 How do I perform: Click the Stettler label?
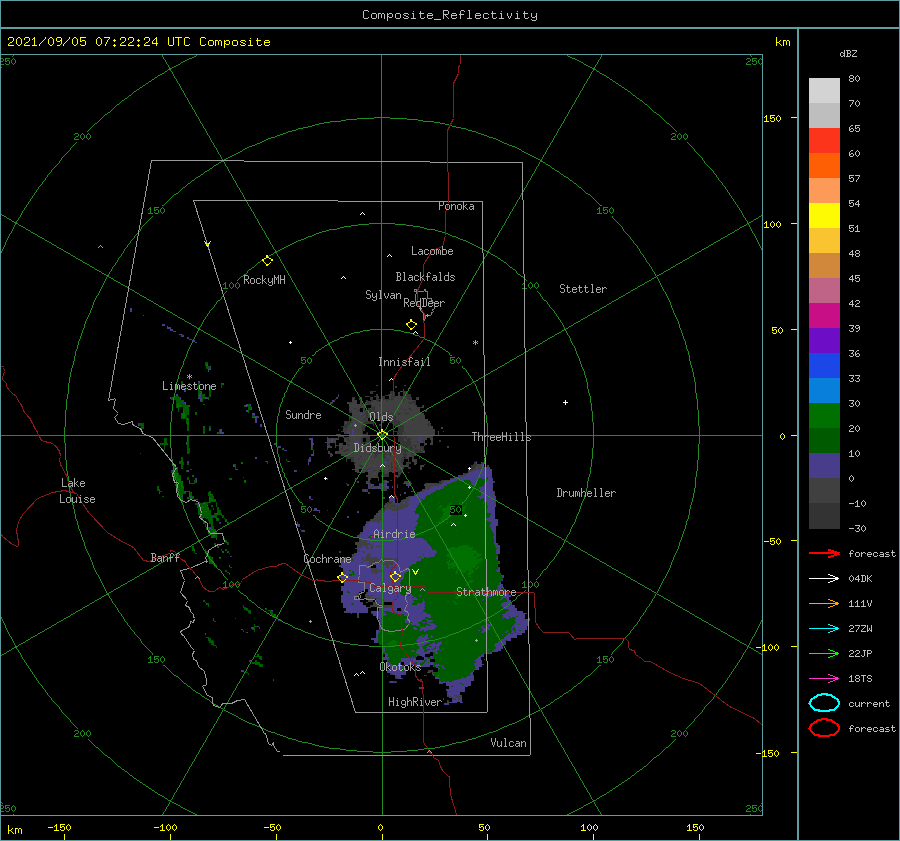coord(583,289)
